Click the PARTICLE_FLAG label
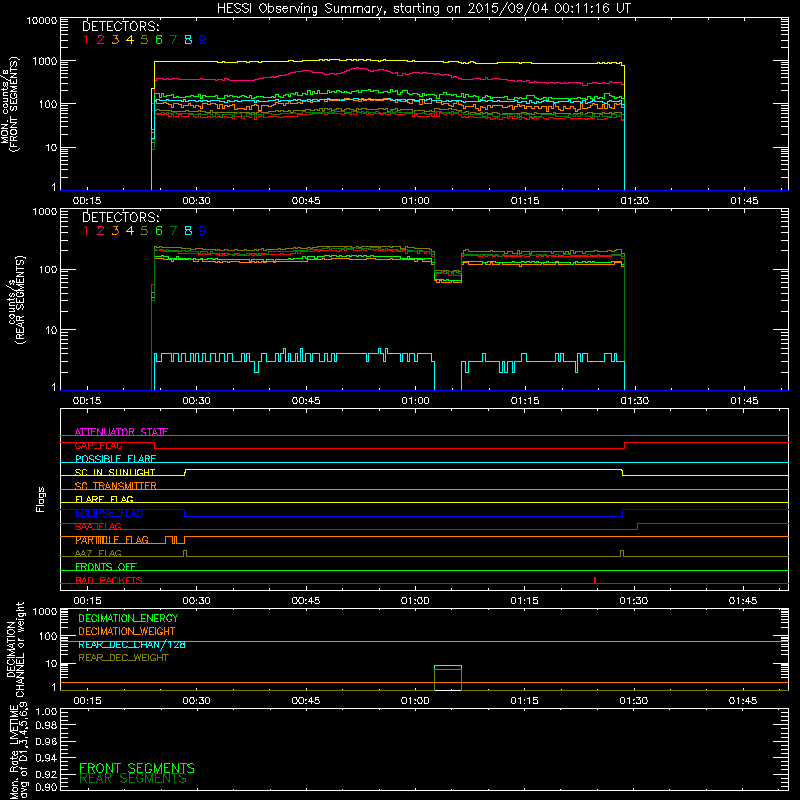This screenshot has width=800, height=800. (112, 540)
